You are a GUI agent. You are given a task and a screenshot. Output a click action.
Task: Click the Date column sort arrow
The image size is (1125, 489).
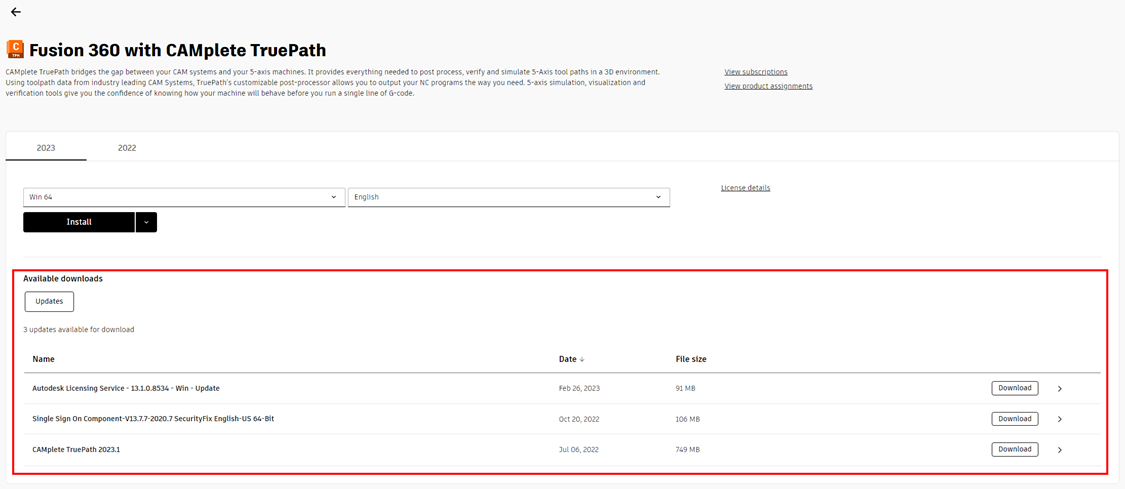[582, 359]
